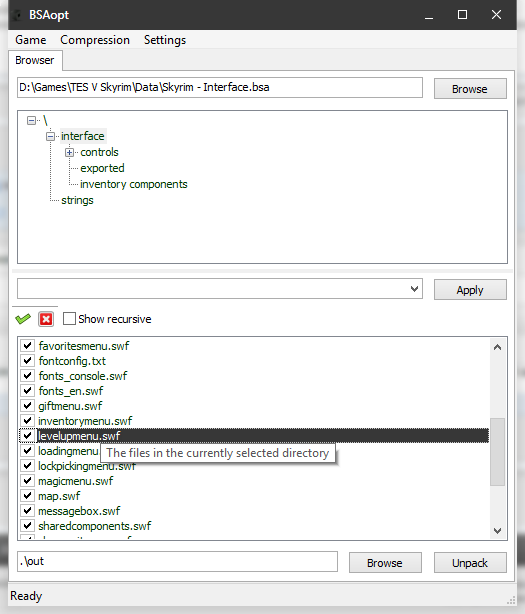Open the Settings menu
Screen dimensions: 525x614
point(165,40)
